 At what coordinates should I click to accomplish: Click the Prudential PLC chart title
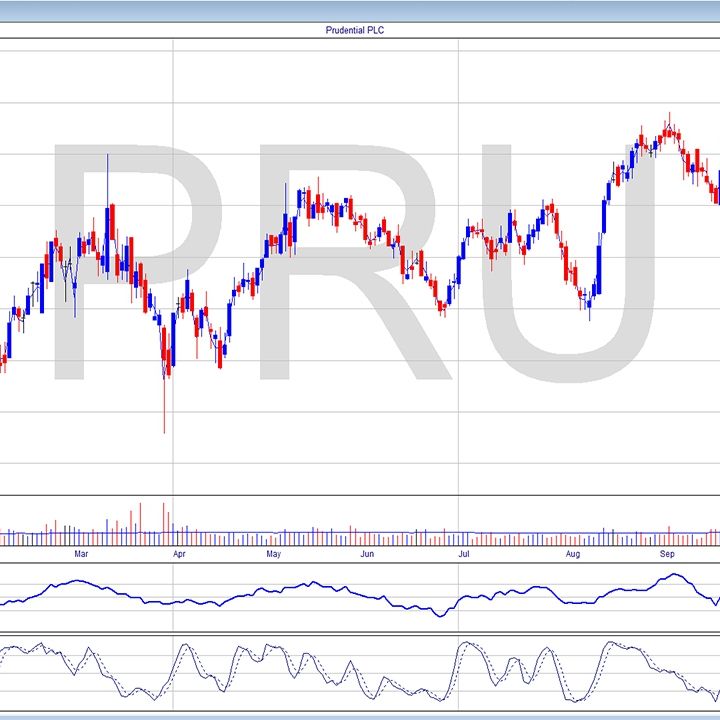[354, 30]
